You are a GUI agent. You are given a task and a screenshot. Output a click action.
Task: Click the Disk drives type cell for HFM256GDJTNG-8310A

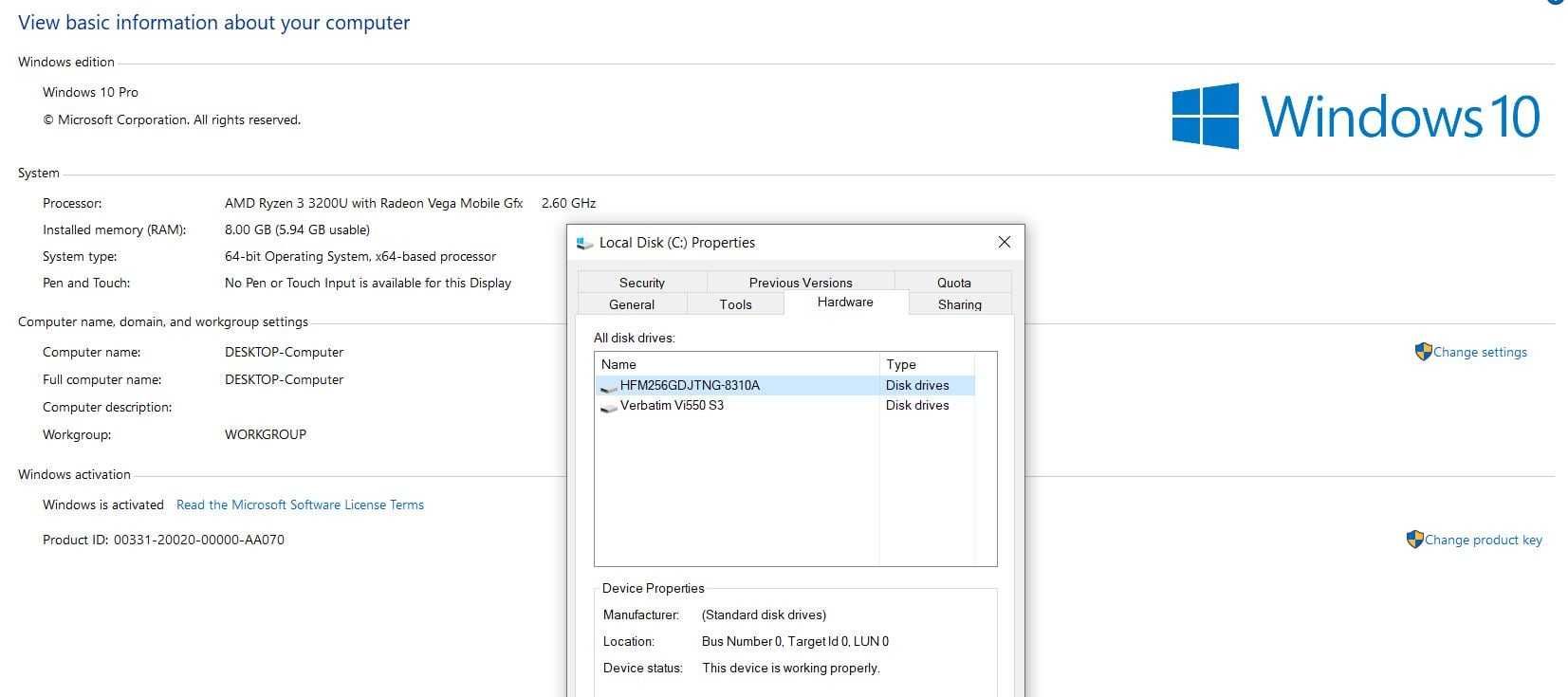917,385
